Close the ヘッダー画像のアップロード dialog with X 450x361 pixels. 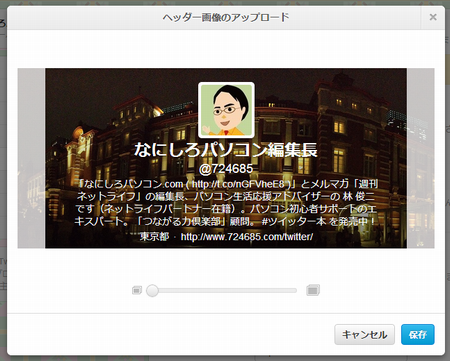click(433, 17)
